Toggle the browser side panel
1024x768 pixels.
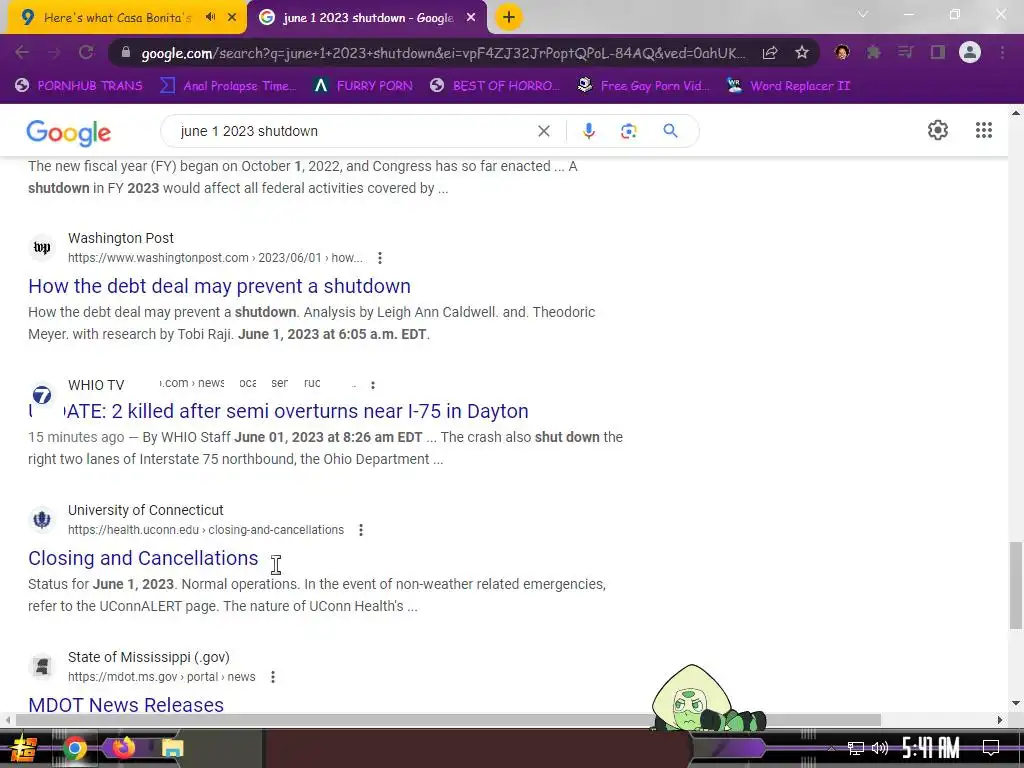[x=938, y=52]
